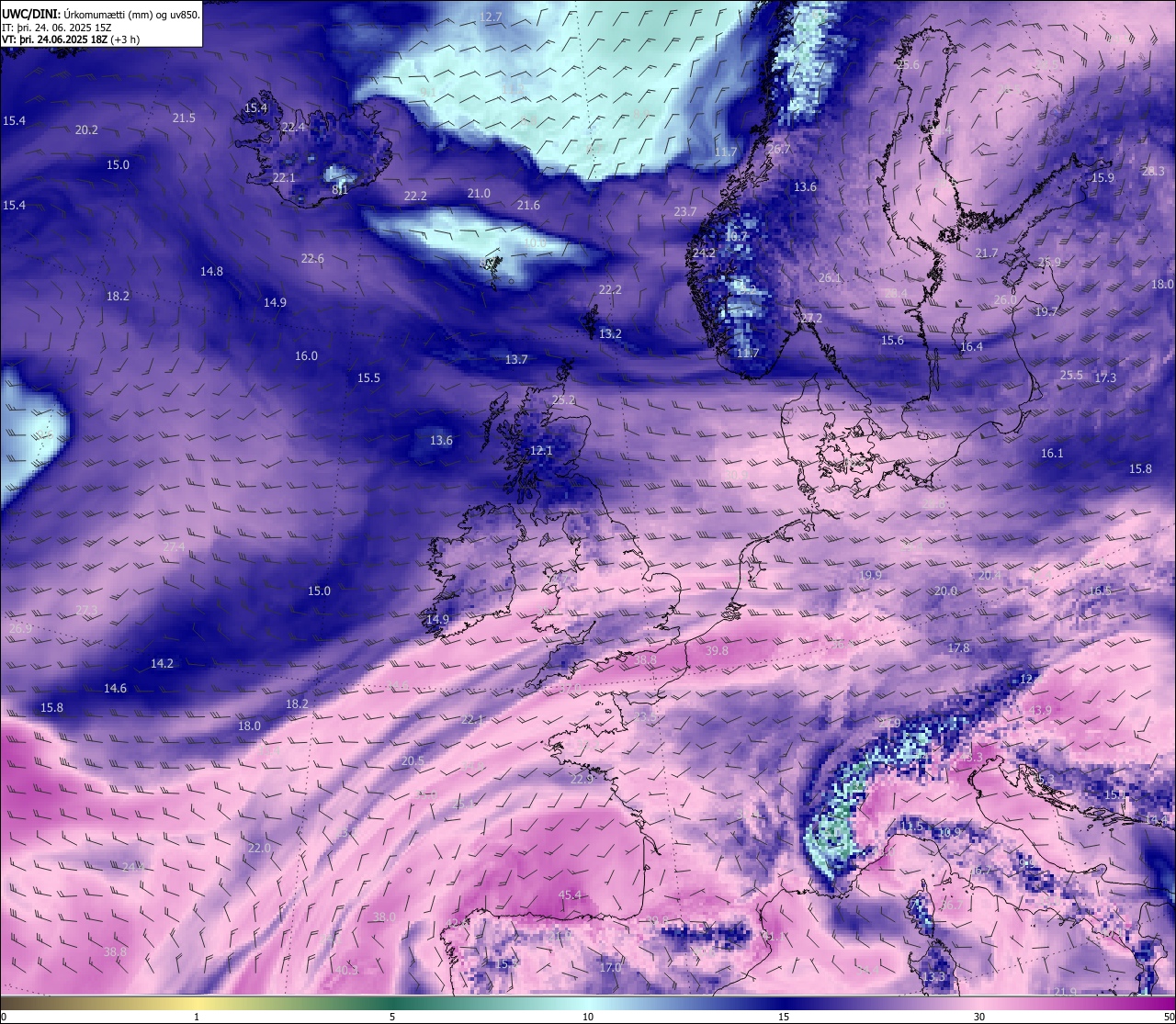
Task: Select the IT 15Z initial time line
Action: [57, 28]
